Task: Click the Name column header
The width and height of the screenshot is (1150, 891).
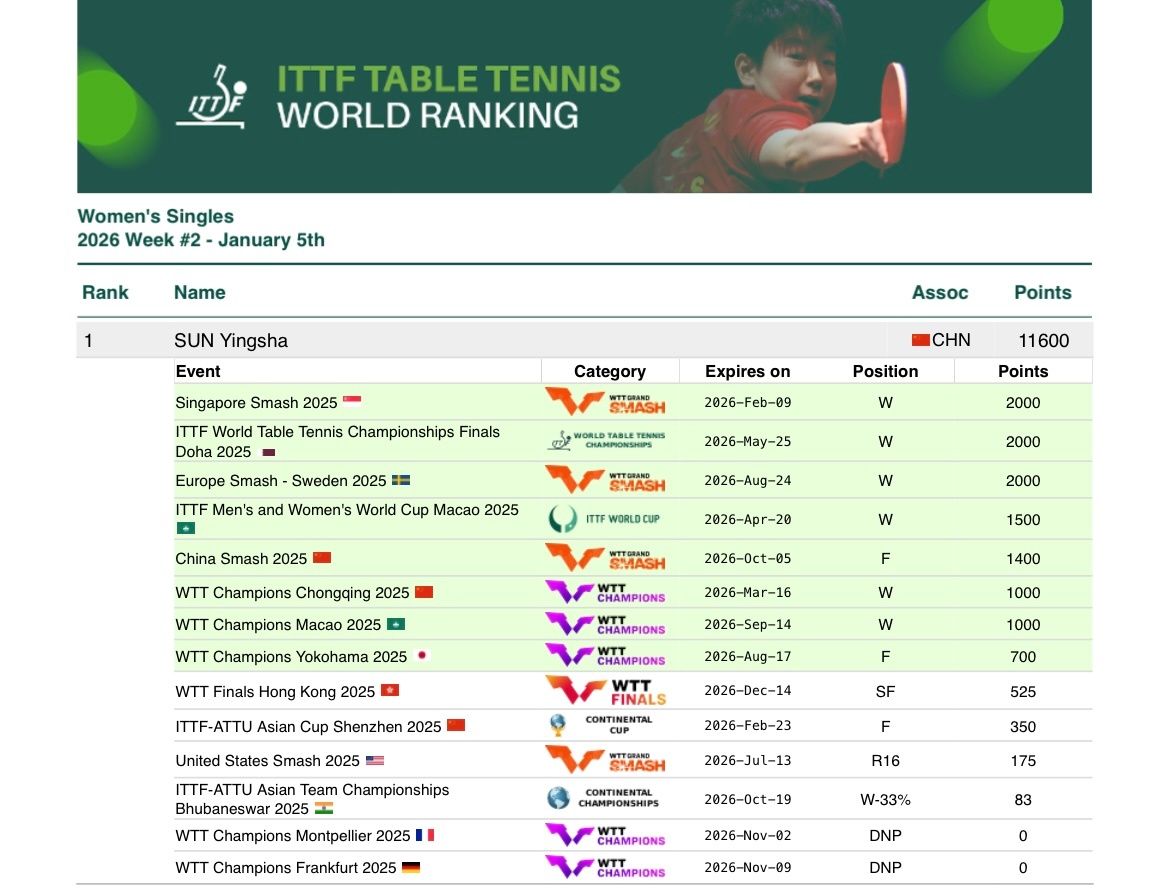Action: [x=199, y=293]
